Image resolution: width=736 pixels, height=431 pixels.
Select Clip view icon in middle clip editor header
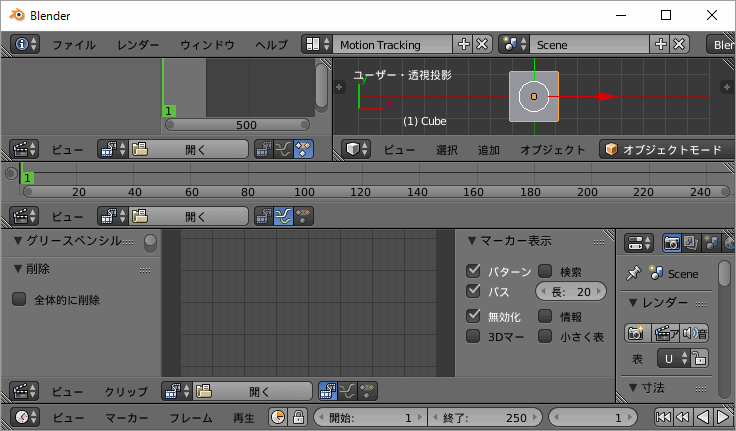tap(264, 216)
